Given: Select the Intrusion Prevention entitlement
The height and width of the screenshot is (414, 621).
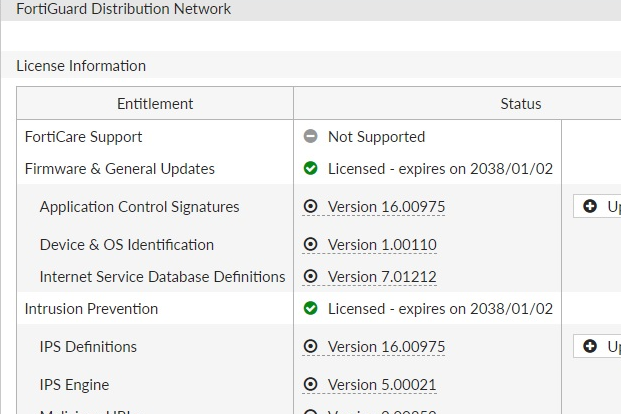Looking at the screenshot, I should [x=91, y=309].
